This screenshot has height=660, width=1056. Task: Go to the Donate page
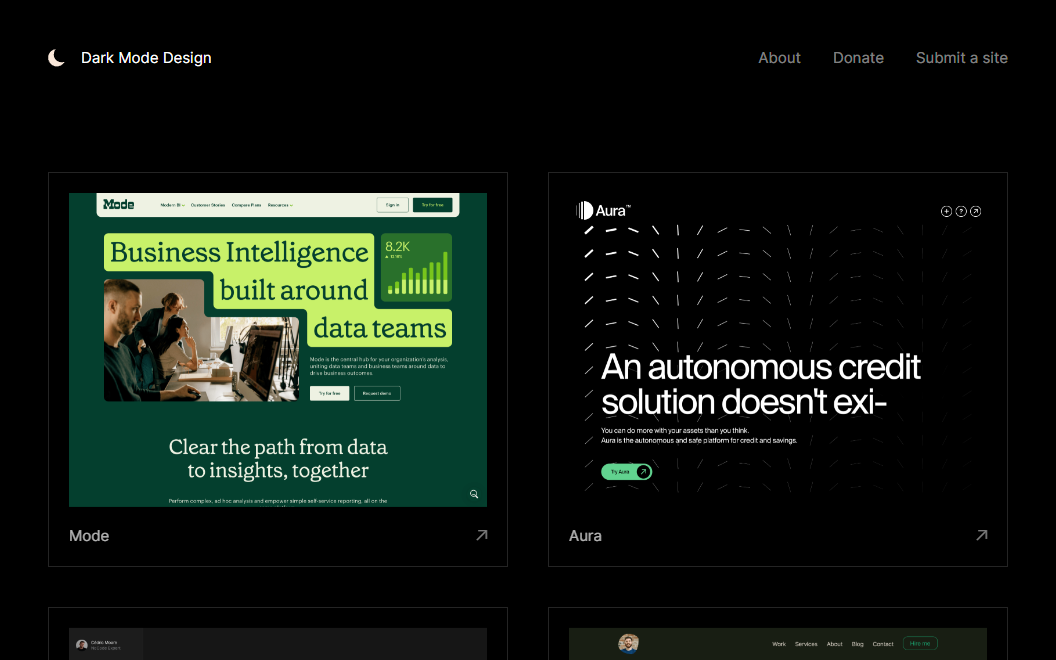[x=858, y=58]
